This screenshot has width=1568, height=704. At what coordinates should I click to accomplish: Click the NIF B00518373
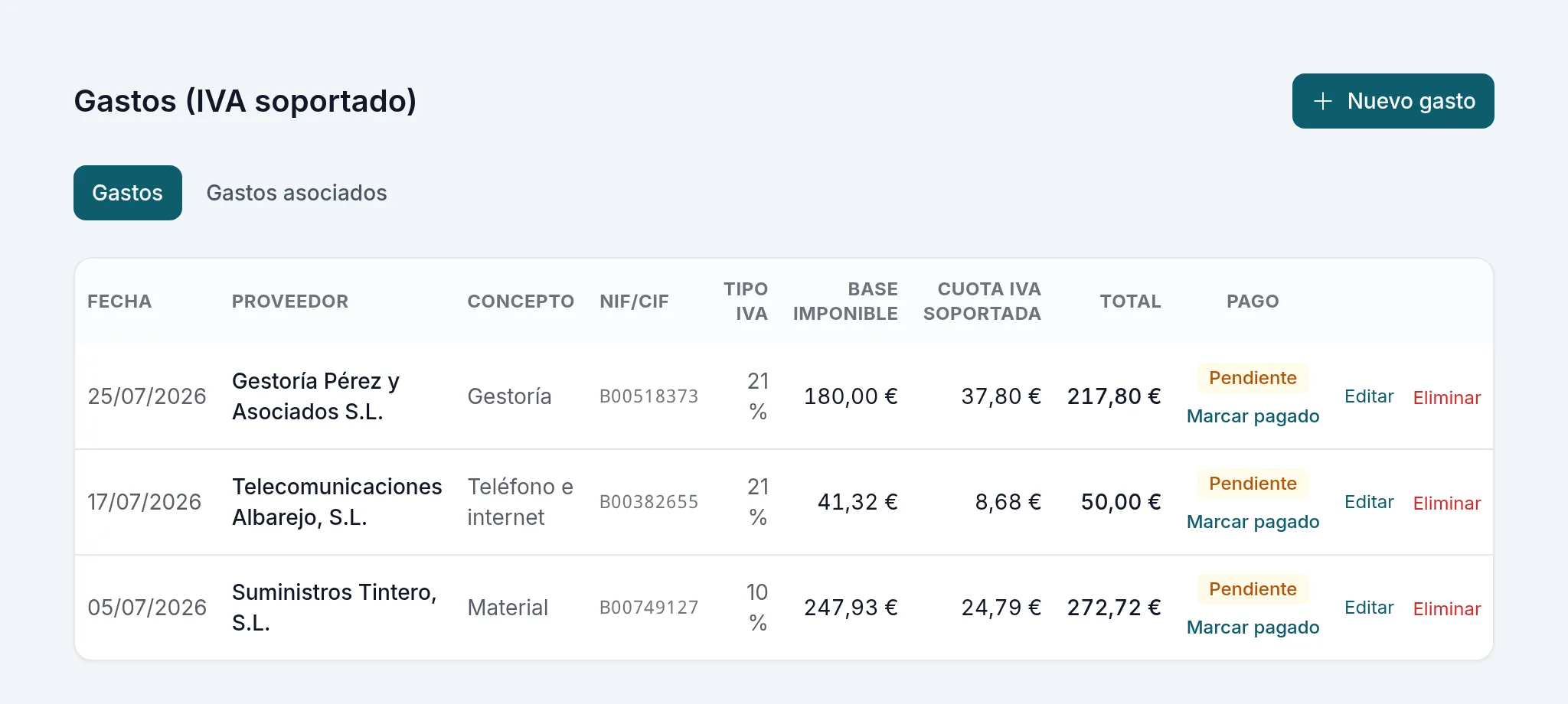point(648,396)
